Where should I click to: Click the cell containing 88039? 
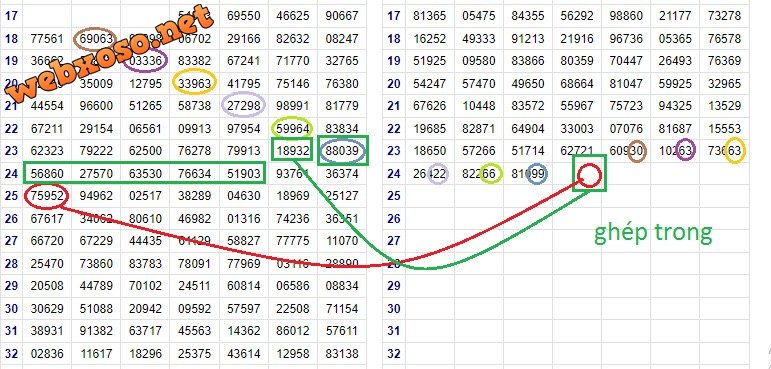click(342, 151)
